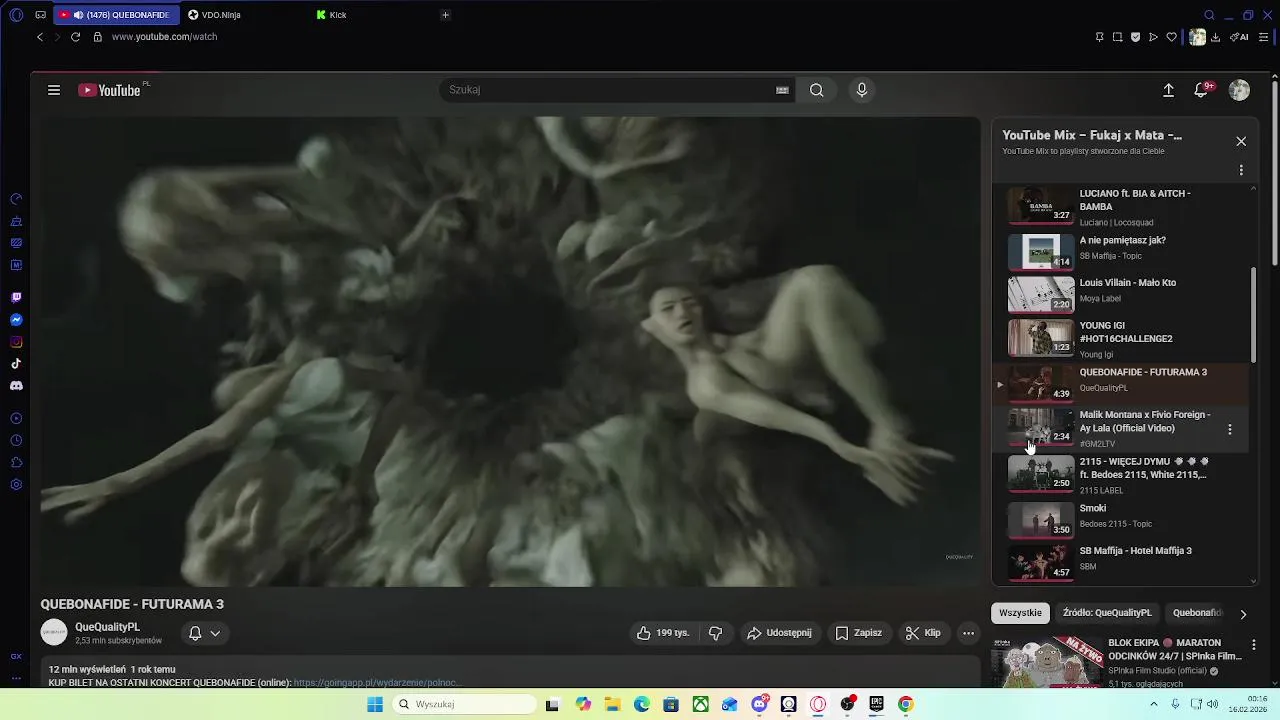
Task: Open a new browser tab
Action: 445,15
